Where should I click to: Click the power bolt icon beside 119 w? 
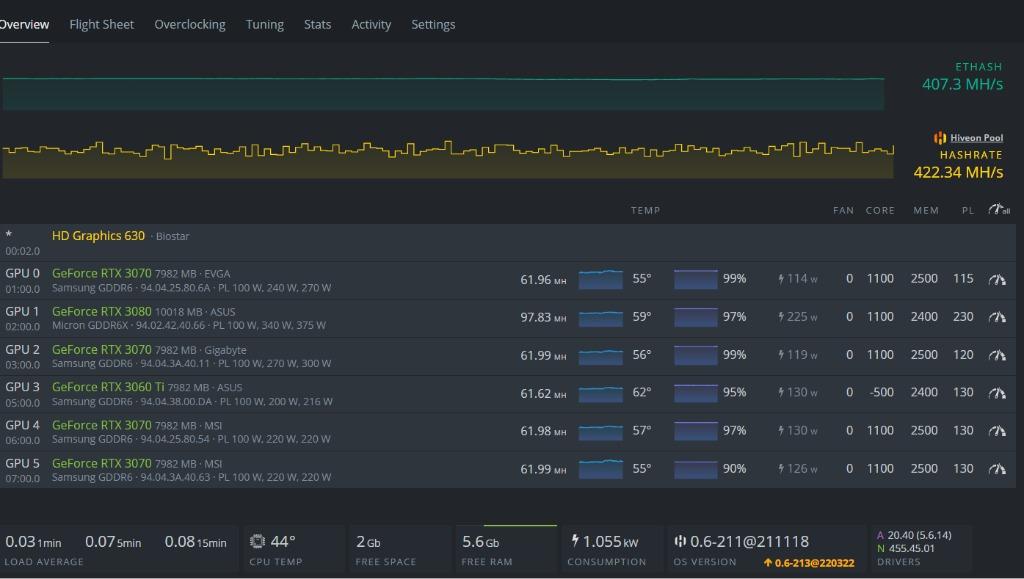click(x=781, y=354)
